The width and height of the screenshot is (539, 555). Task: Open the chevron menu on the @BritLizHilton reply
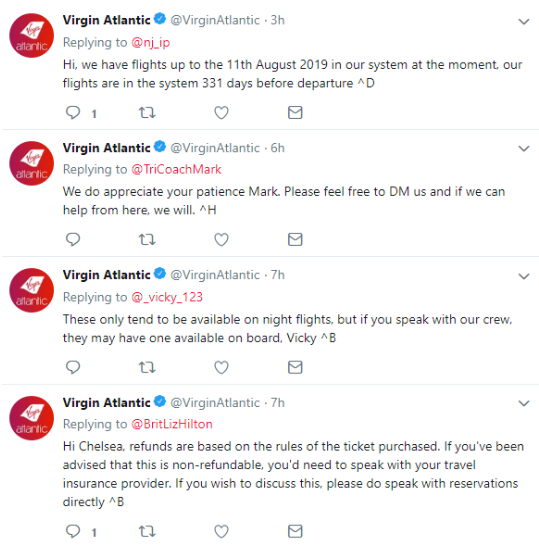pyautogui.click(x=524, y=403)
